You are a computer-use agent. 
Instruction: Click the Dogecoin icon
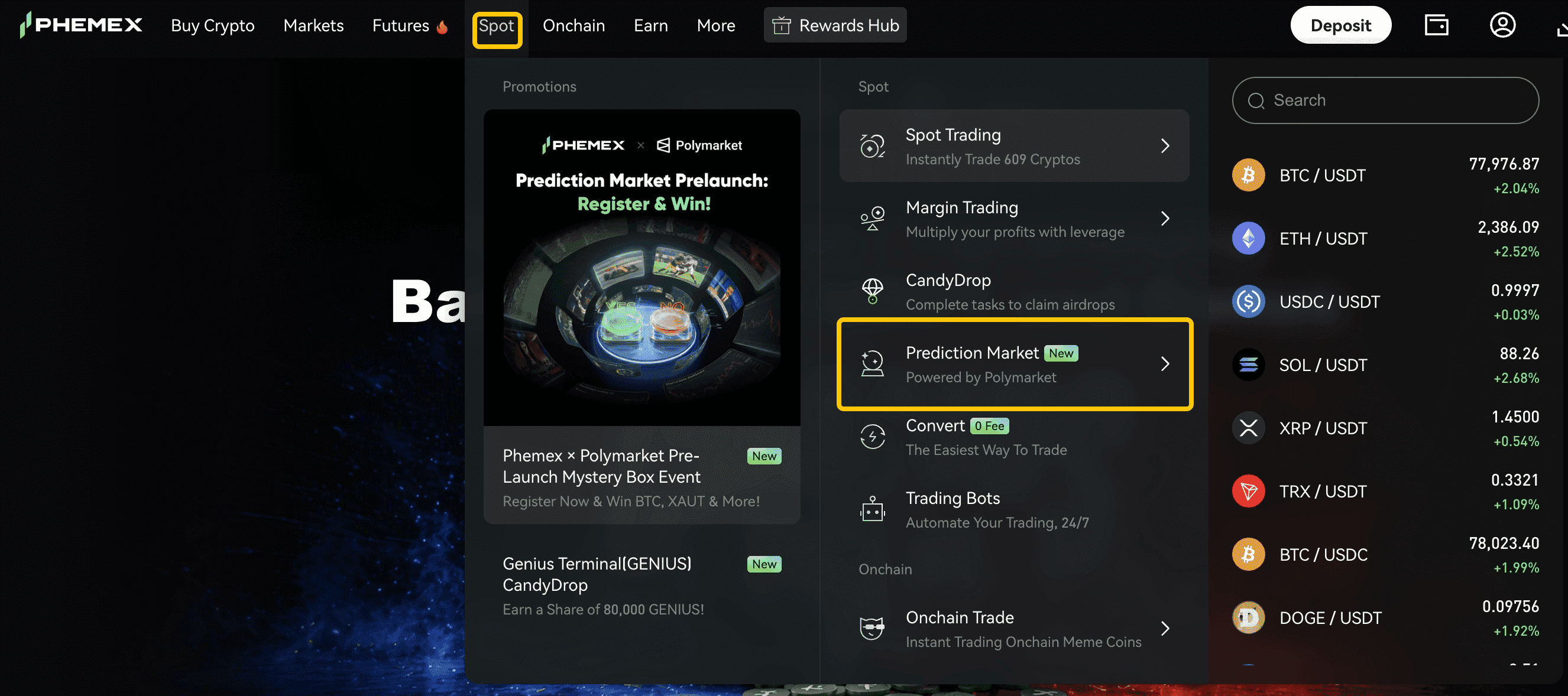(1248, 617)
